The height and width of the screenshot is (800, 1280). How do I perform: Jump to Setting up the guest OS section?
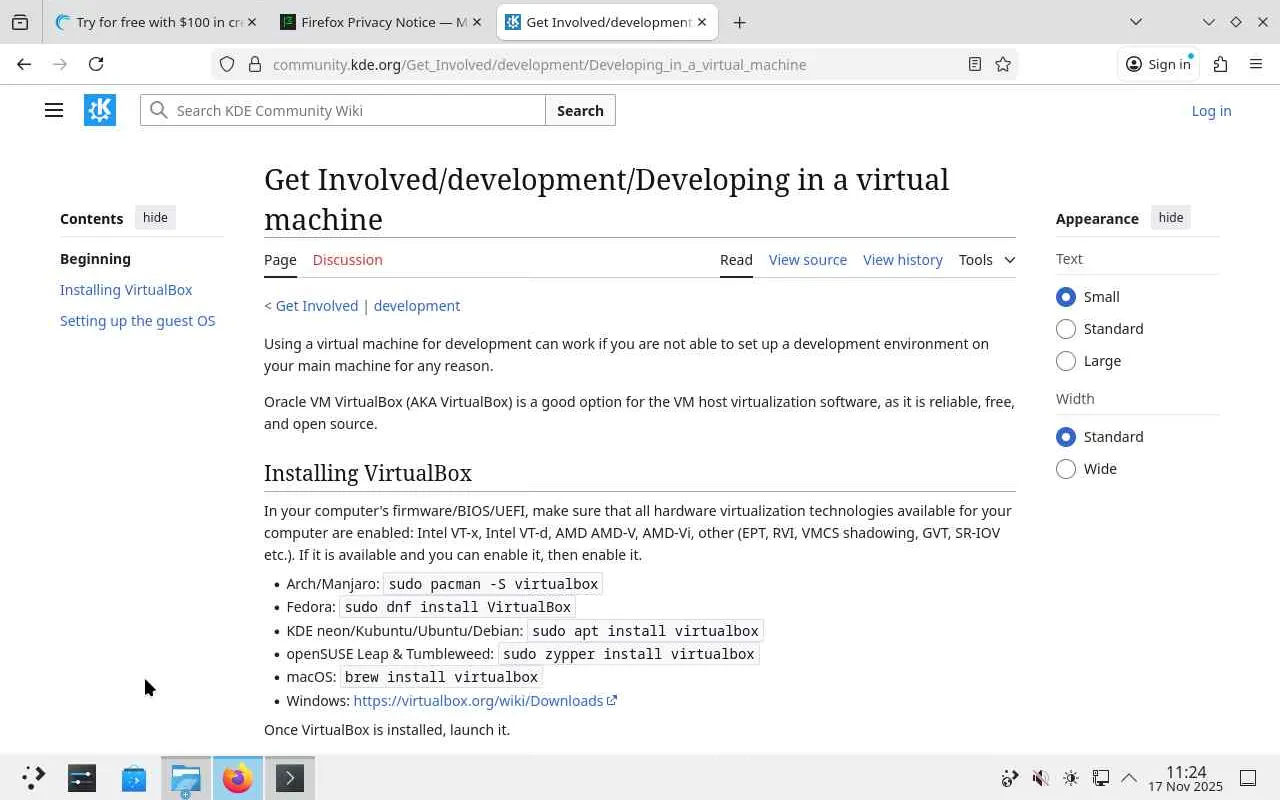pos(138,321)
